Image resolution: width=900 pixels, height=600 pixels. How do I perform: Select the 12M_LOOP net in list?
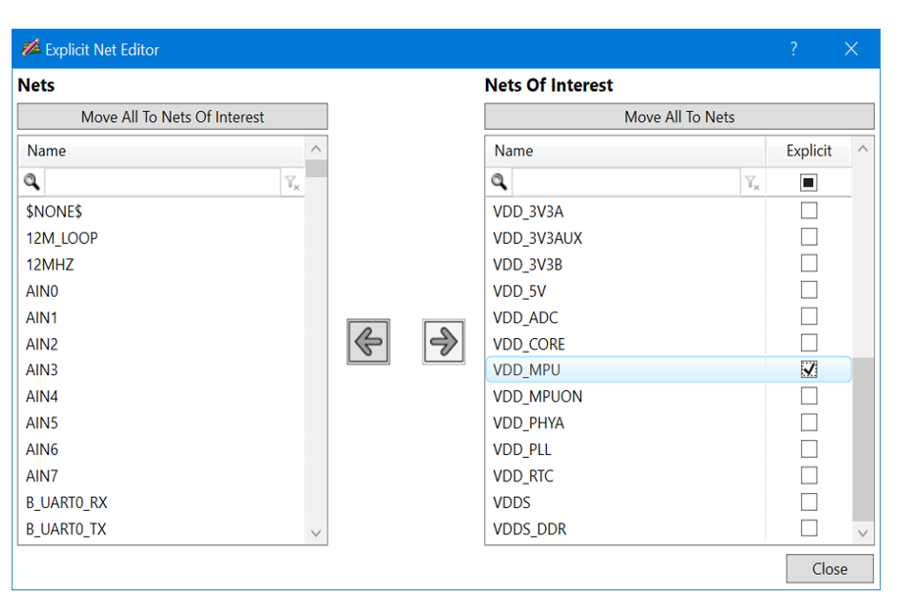(62, 238)
